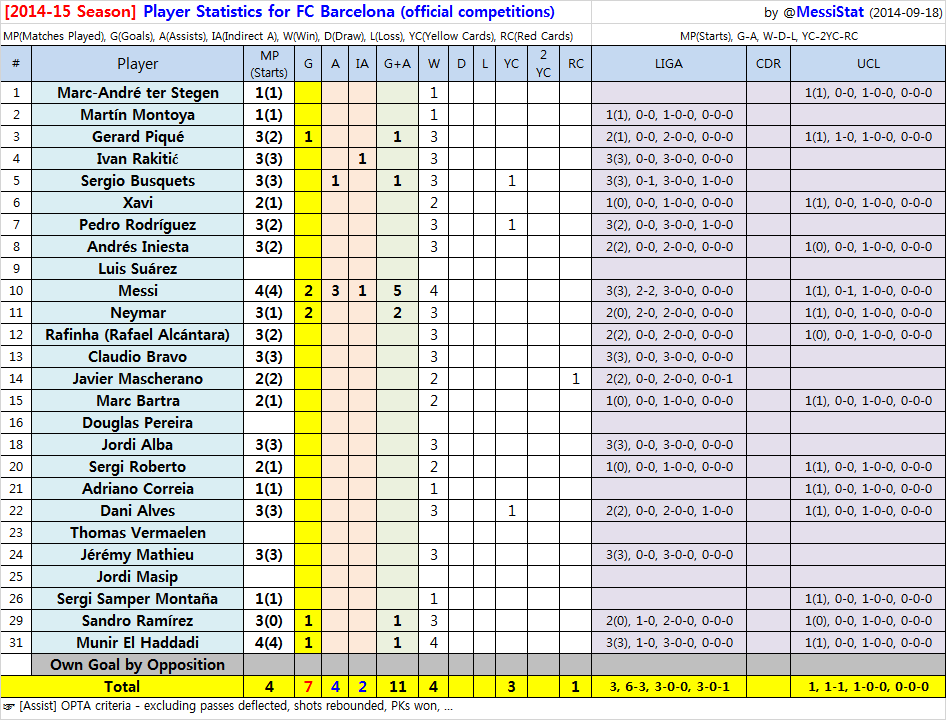
Task: Click the red total goals value 7
Action: click(x=308, y=687)
